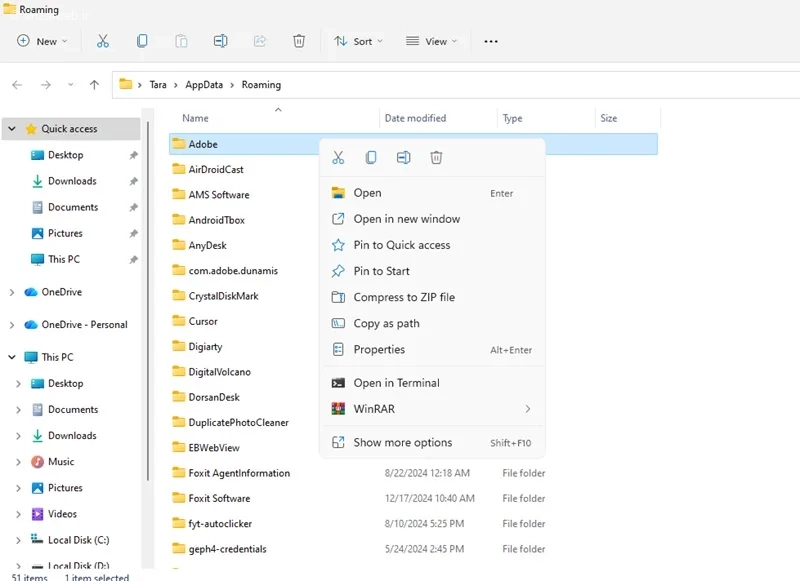The height and width of the screenshot is (581, 800).
Task: Click the Rename icon in the top toolbar
Action: 220,41
